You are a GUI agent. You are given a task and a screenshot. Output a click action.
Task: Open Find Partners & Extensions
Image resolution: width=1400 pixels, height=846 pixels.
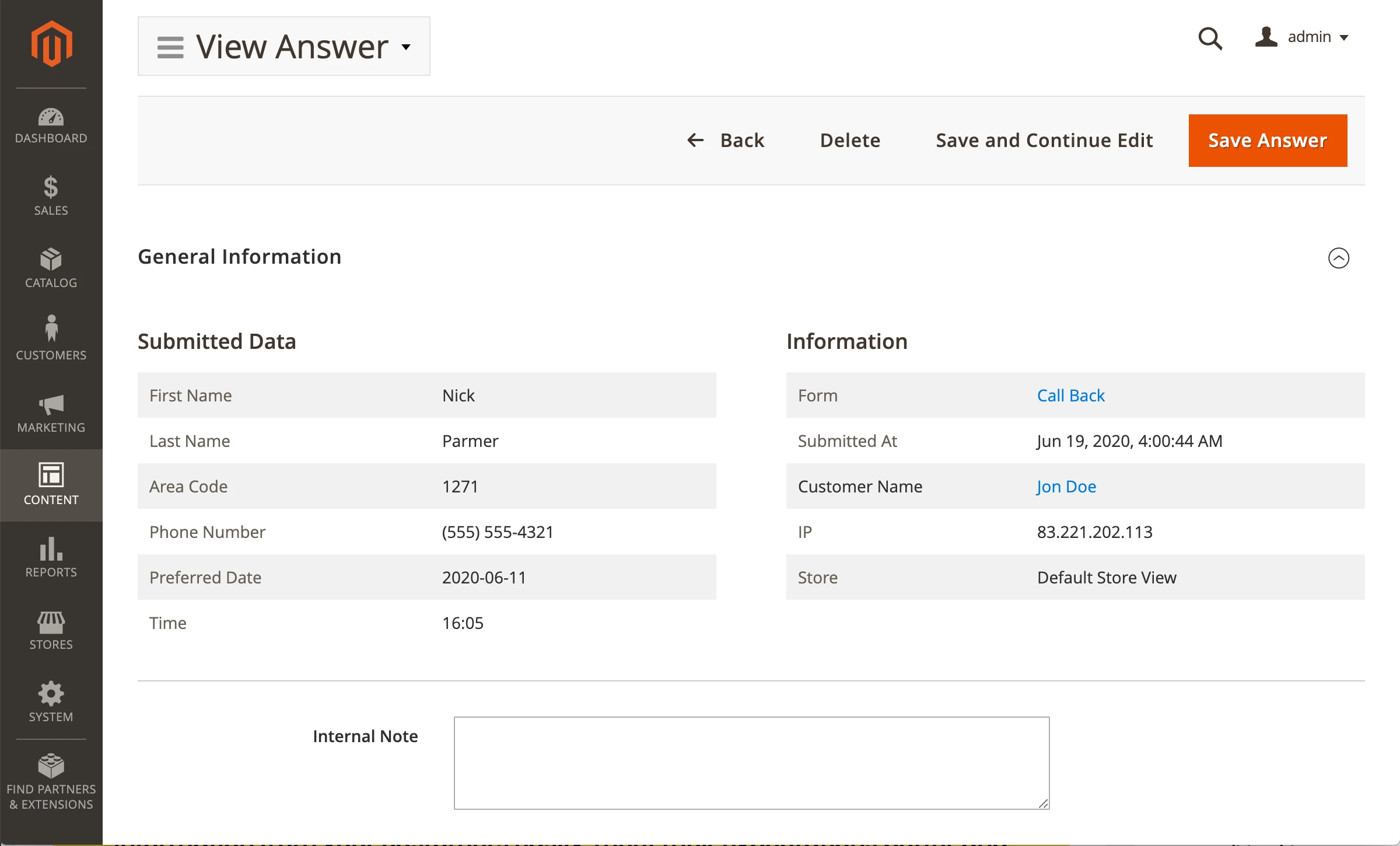coord(51,781)
